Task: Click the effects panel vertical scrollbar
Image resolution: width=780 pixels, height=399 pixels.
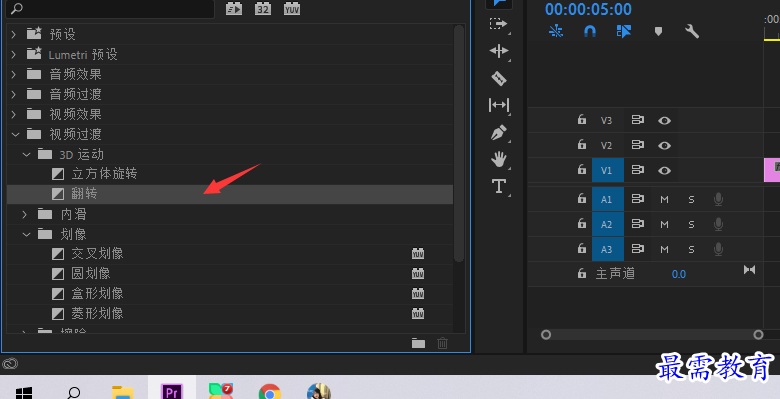Action: [x=459, y=143]
